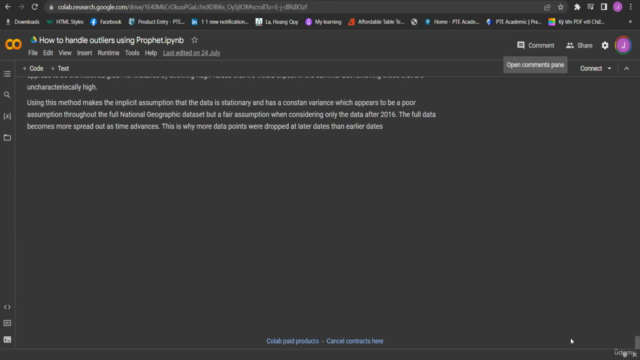This screenshot has height=360, width=640.
Task: Open the table of contents sidebar icon
Action: (x=7, y=74)
